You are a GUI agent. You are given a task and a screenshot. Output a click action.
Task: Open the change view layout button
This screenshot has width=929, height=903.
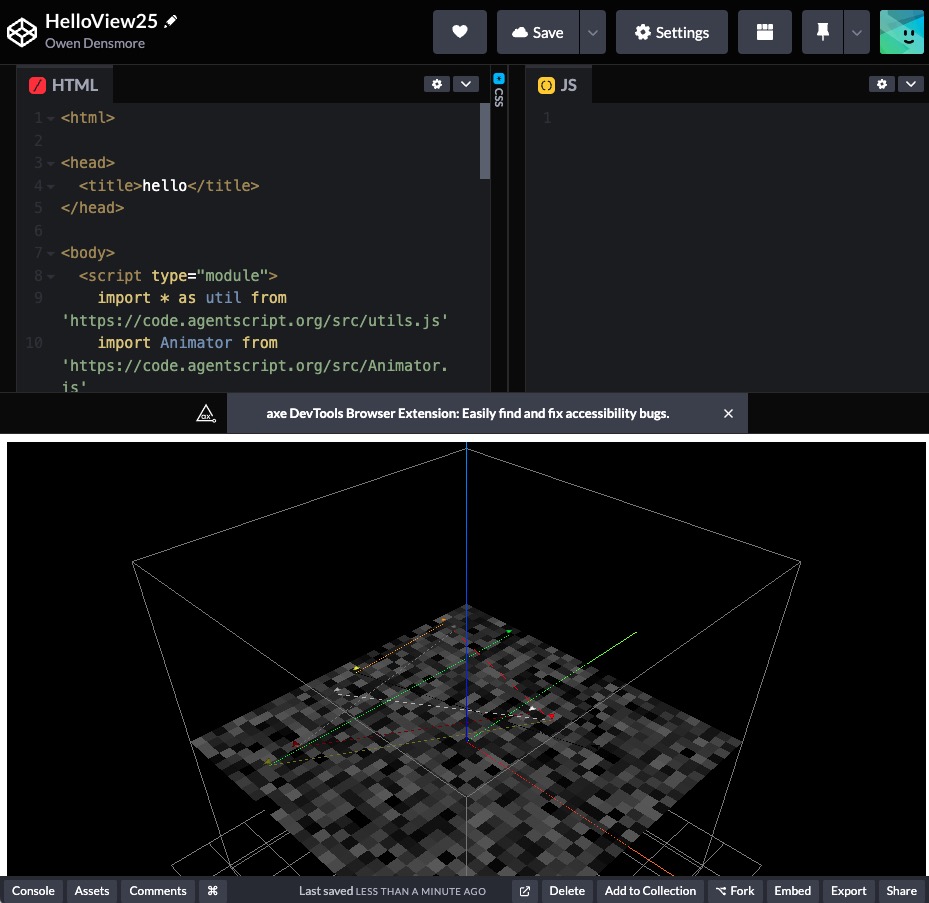[x=765, y=32]
